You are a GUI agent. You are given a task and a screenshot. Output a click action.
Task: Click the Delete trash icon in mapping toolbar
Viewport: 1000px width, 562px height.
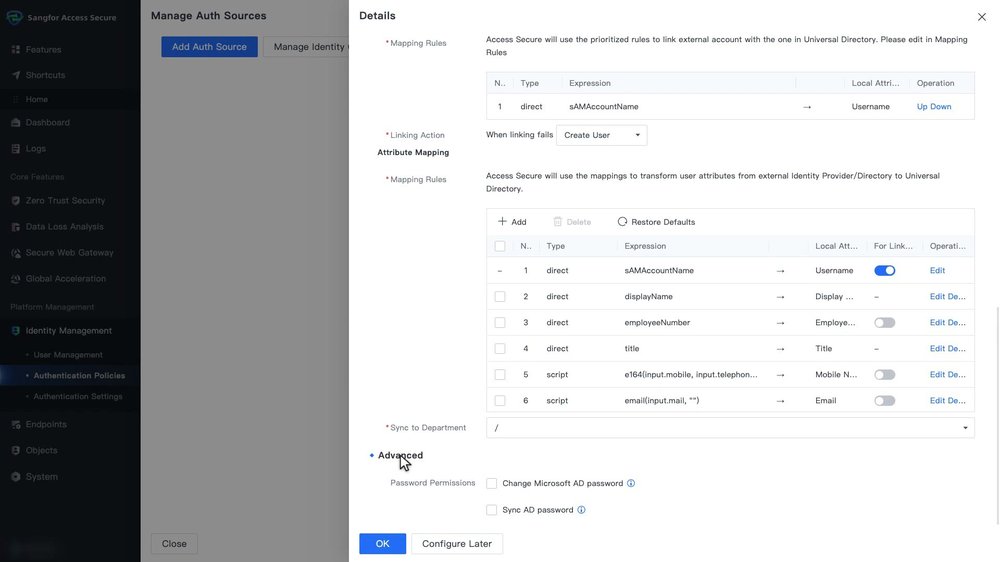(x=557, y=221)
